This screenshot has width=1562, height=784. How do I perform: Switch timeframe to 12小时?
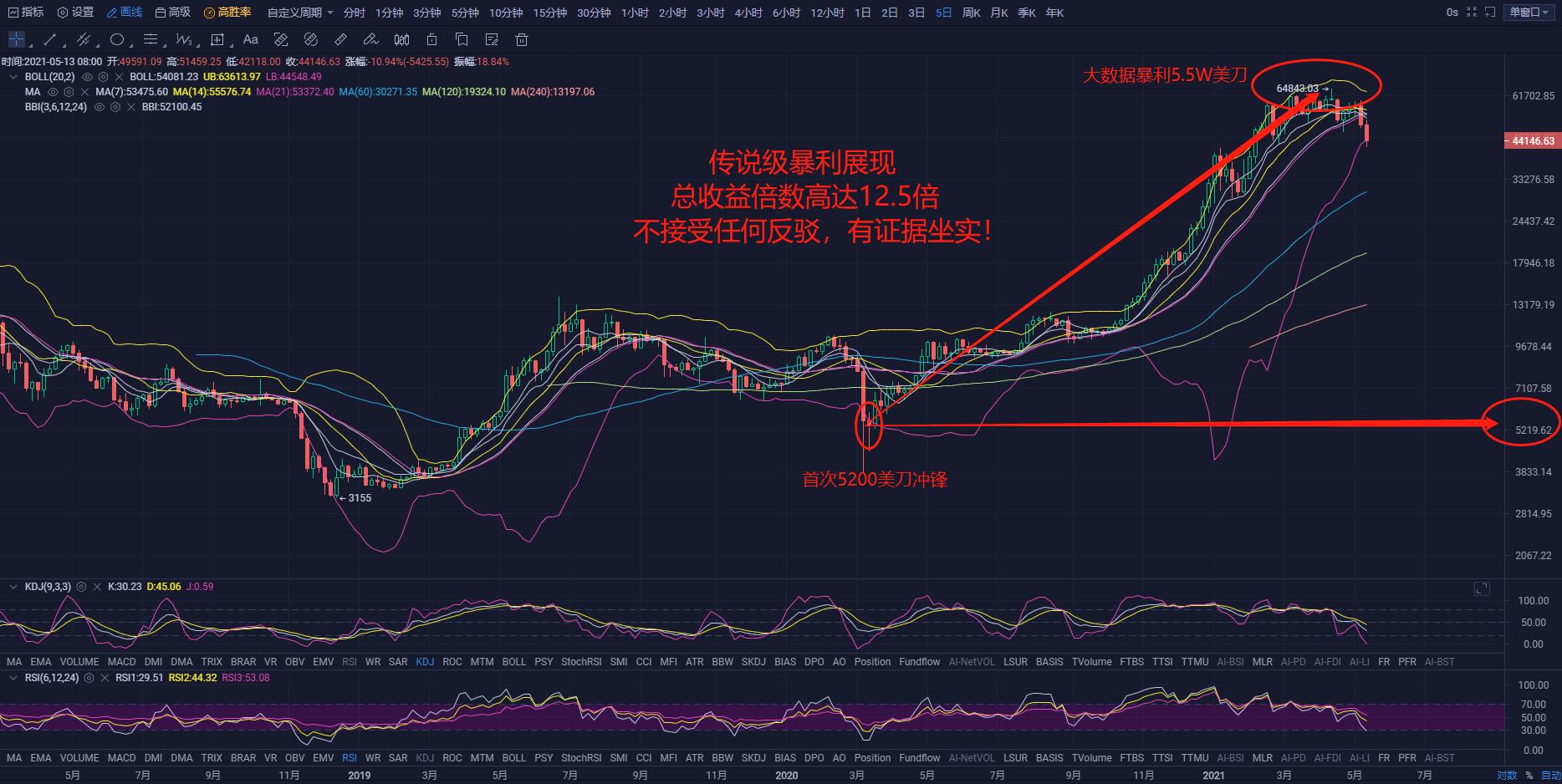tap(827, 13)
